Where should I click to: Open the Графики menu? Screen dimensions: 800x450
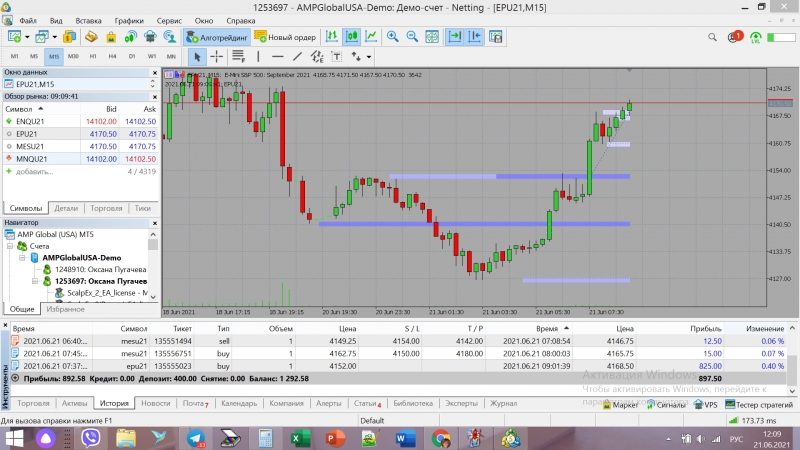(129, 21)
